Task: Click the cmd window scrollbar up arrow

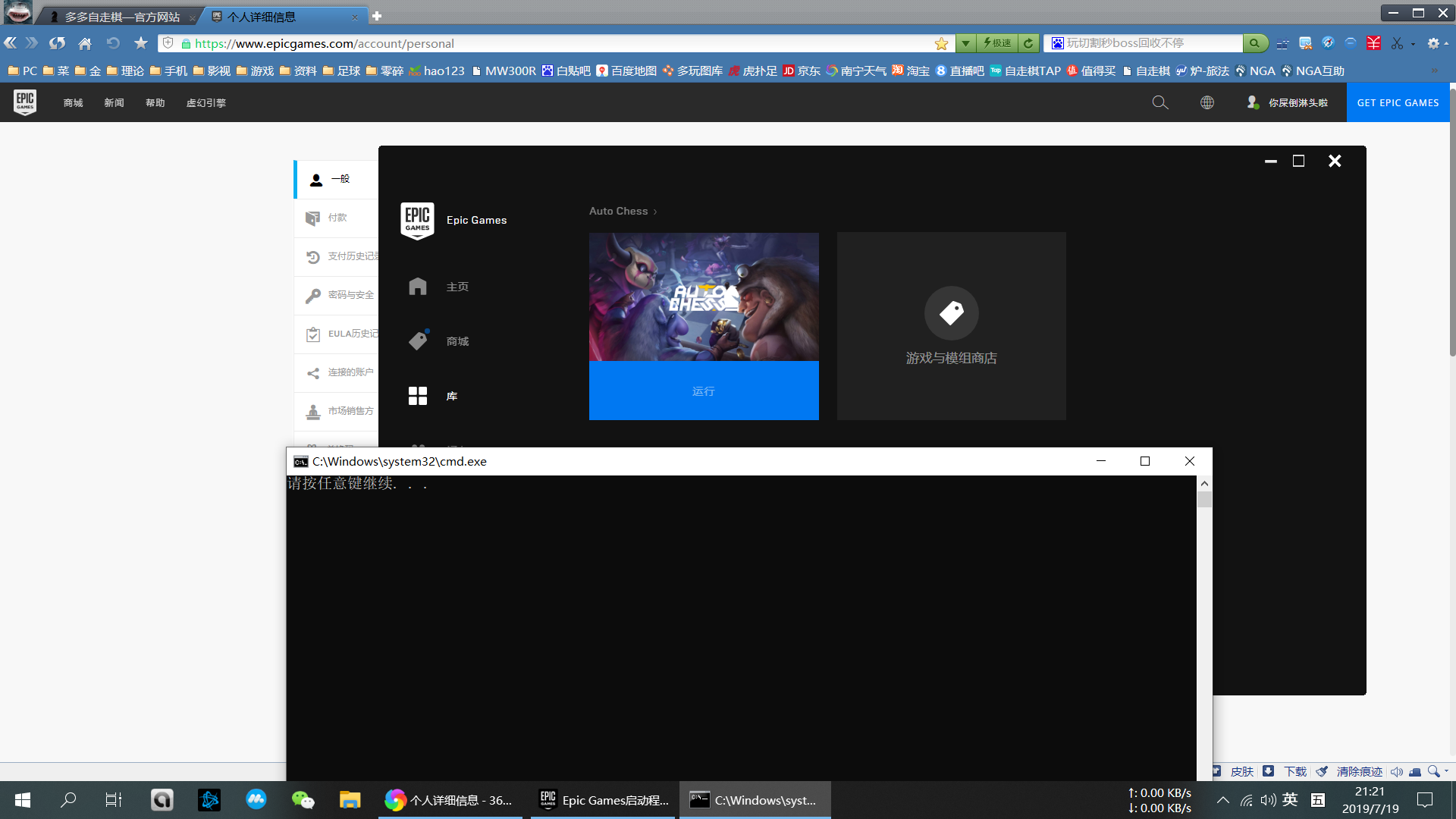Action: point(1204,483)
